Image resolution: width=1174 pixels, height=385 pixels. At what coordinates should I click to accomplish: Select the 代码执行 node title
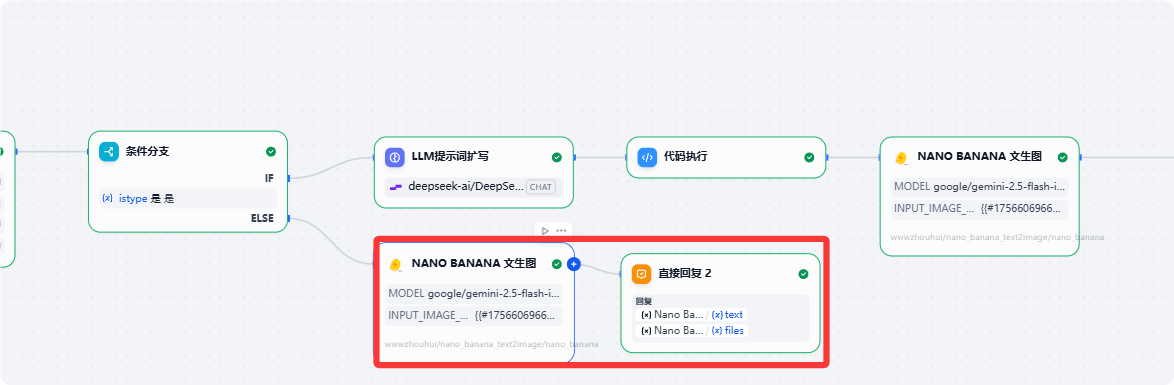coord(686,157)
